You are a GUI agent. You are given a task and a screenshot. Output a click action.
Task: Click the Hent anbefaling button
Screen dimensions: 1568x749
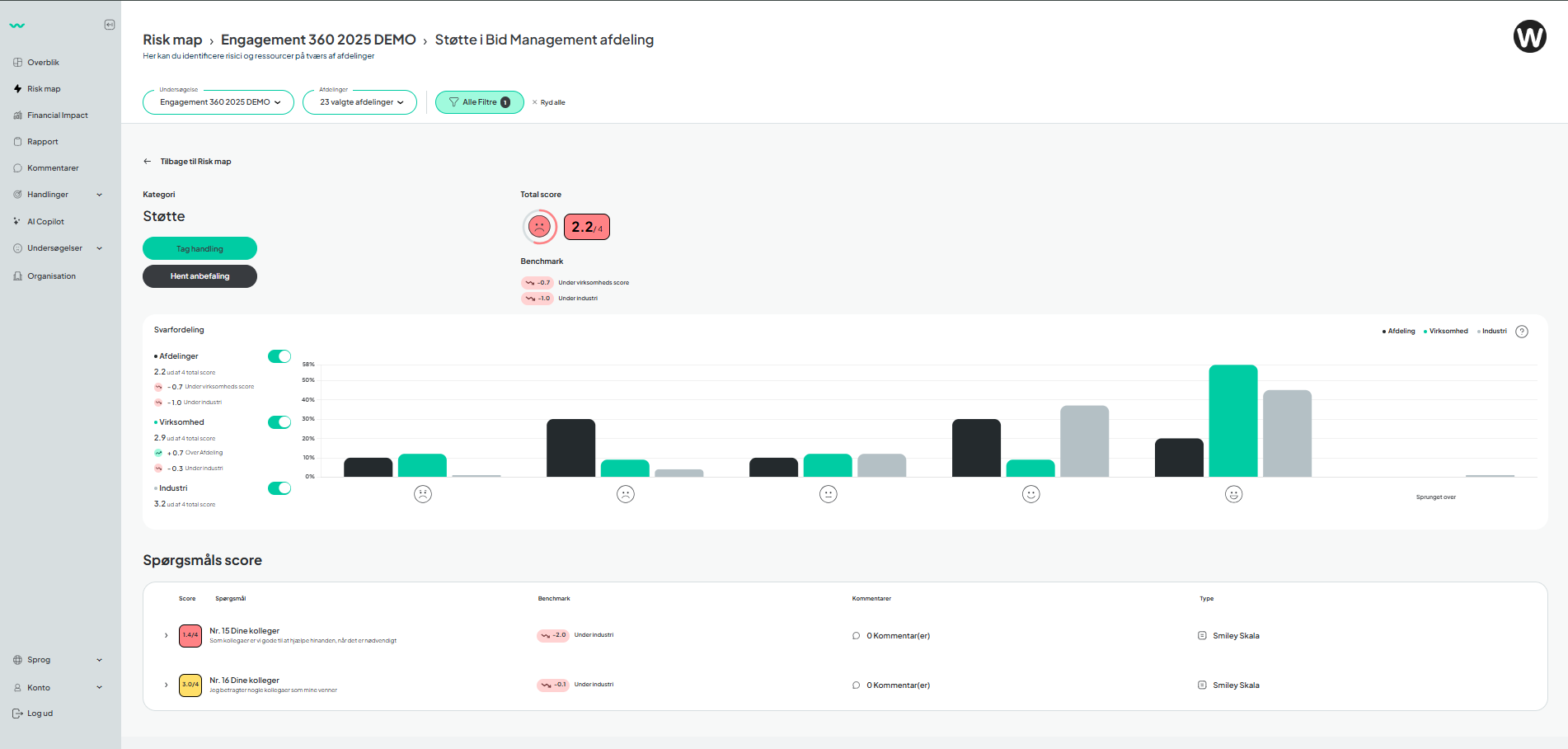pyautogui.click(x=200, y=276)
